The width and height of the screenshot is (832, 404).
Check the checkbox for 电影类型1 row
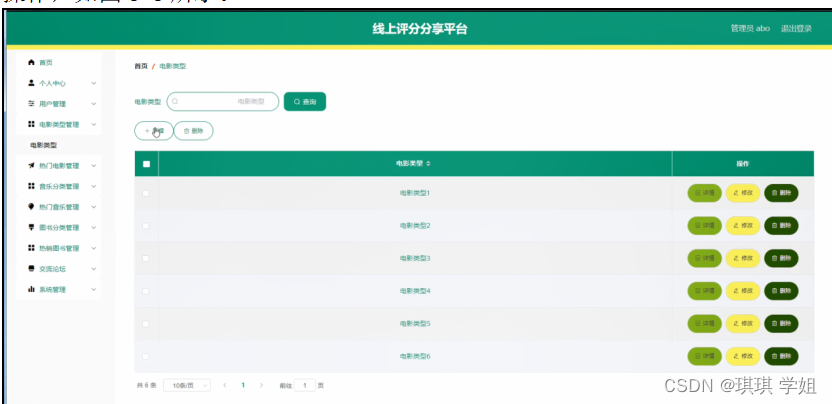coord(146,193)
